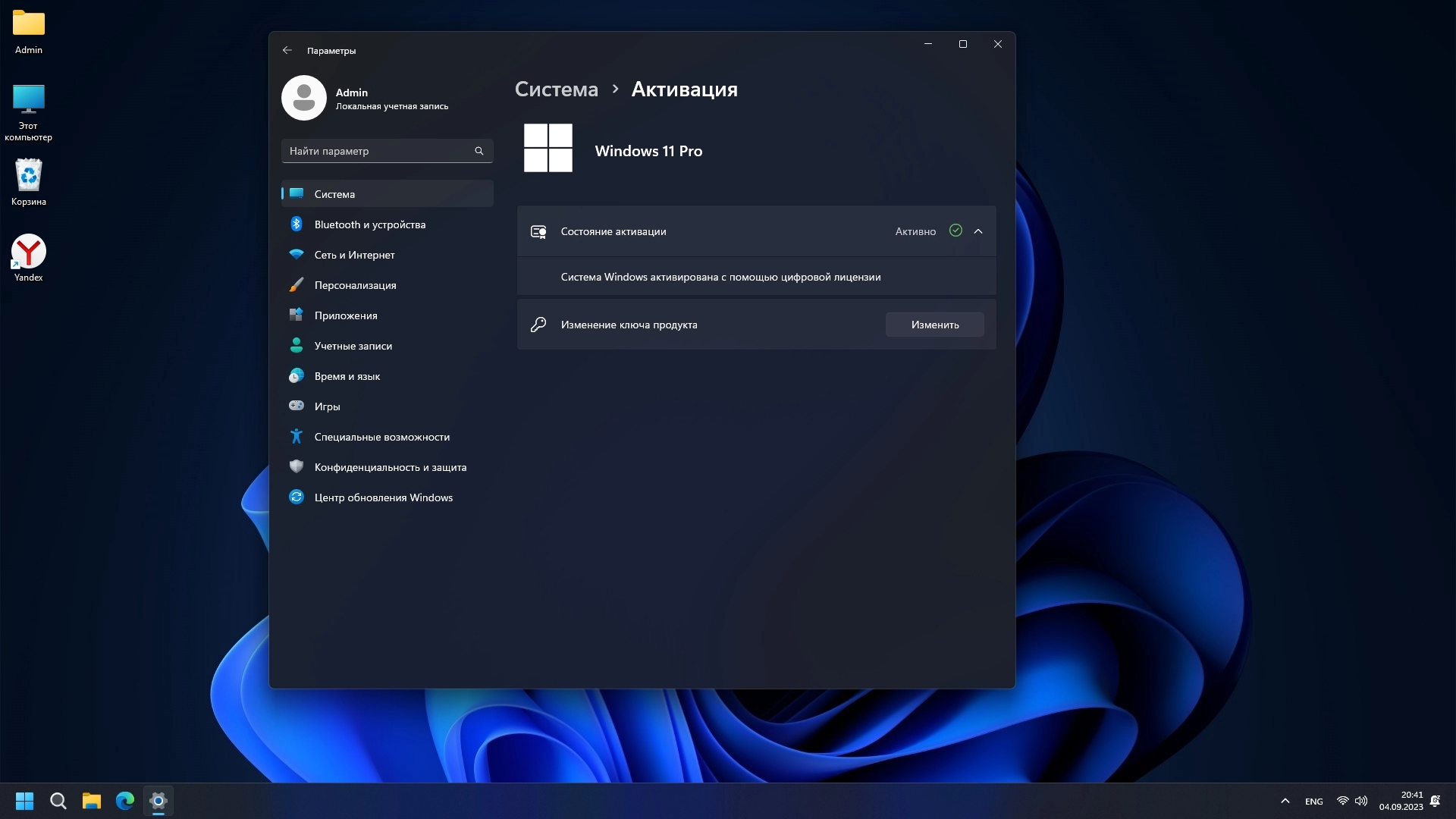Image resolution: width=1456 pixels, height=819 pixels.
Task: Open Сеть и Интернет settings
Action: pyautogui.click(x=354, y=255)
